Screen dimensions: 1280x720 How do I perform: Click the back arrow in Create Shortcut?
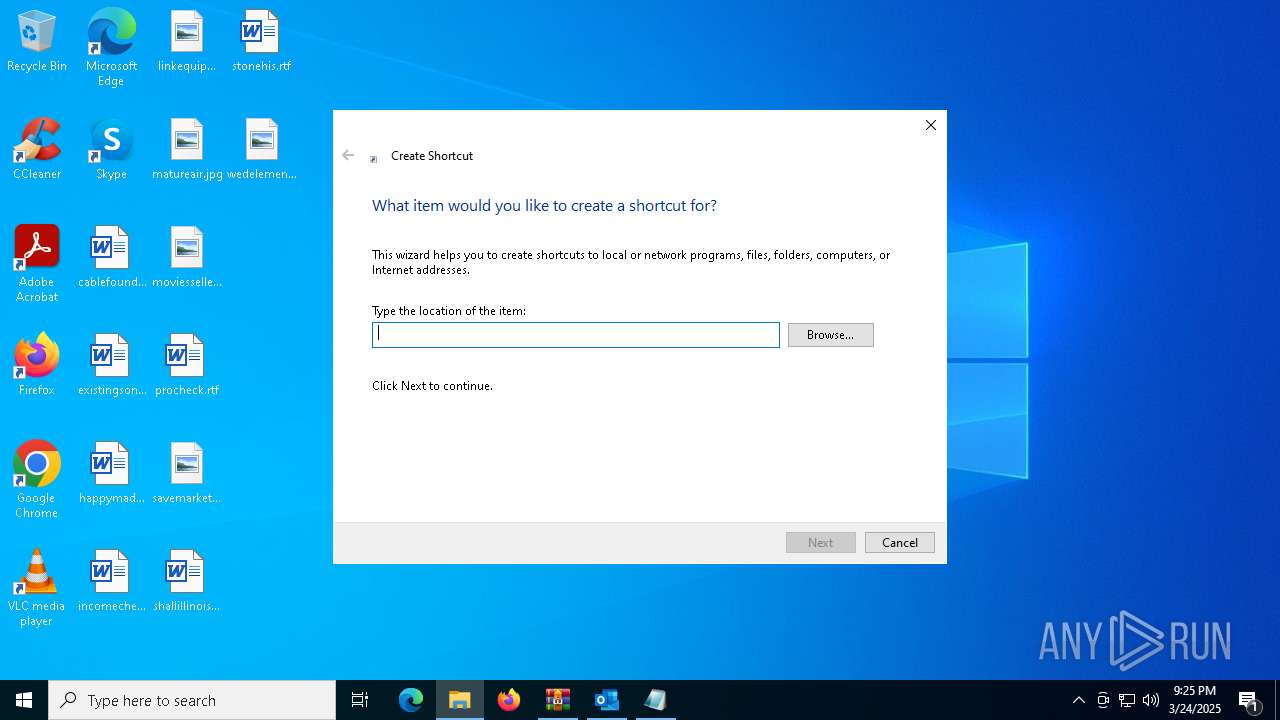348,155
